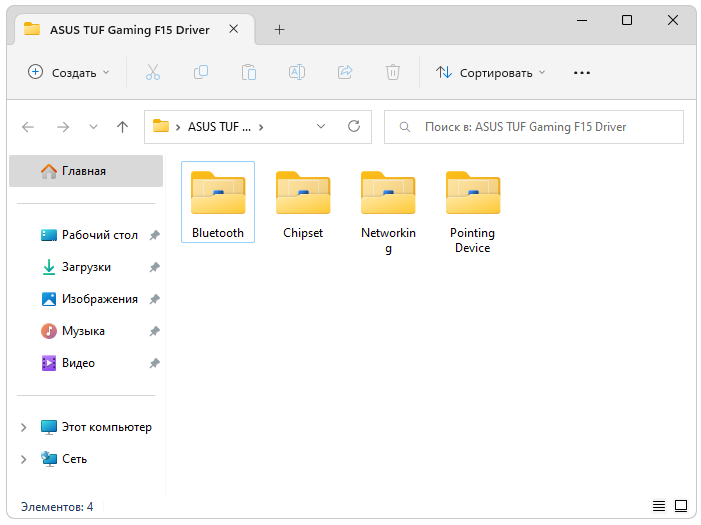Select the Bluetooth folder
Image resolution: width=701 pixels, height=525 pixels.
[218, 202]
